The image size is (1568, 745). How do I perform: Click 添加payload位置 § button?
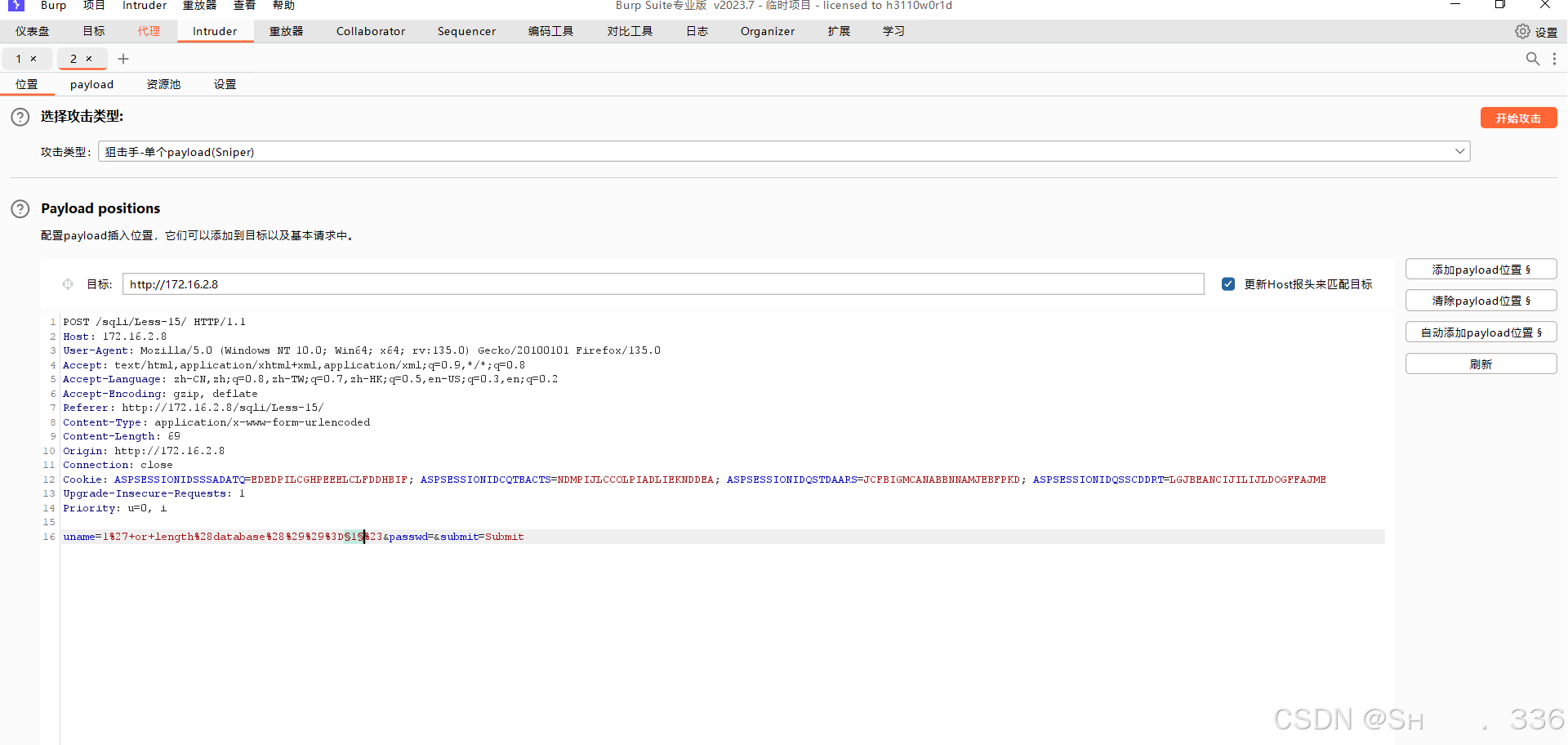[x=1481, y=270]
